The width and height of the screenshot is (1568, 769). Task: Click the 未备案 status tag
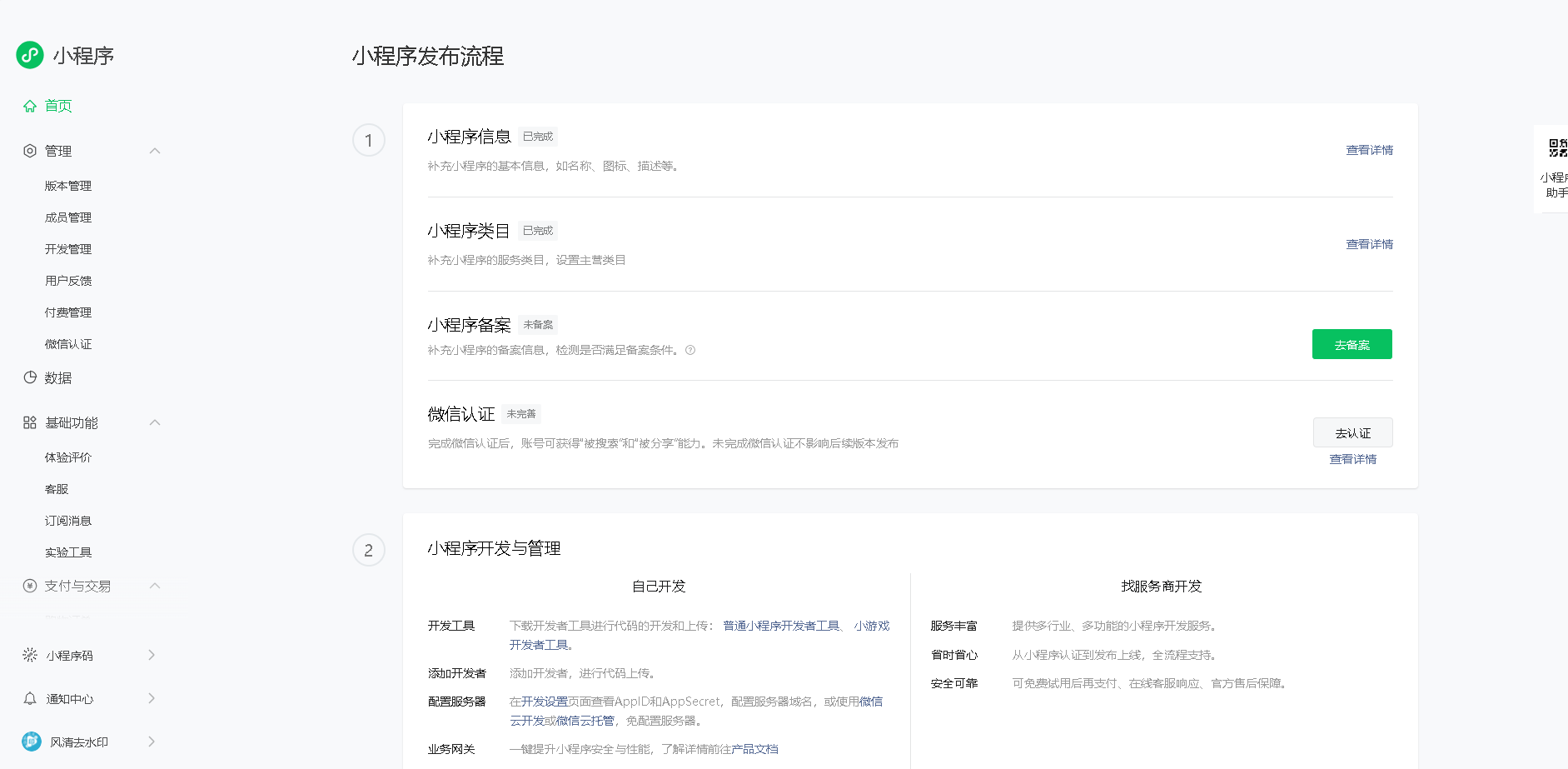[x=538, y=325]
